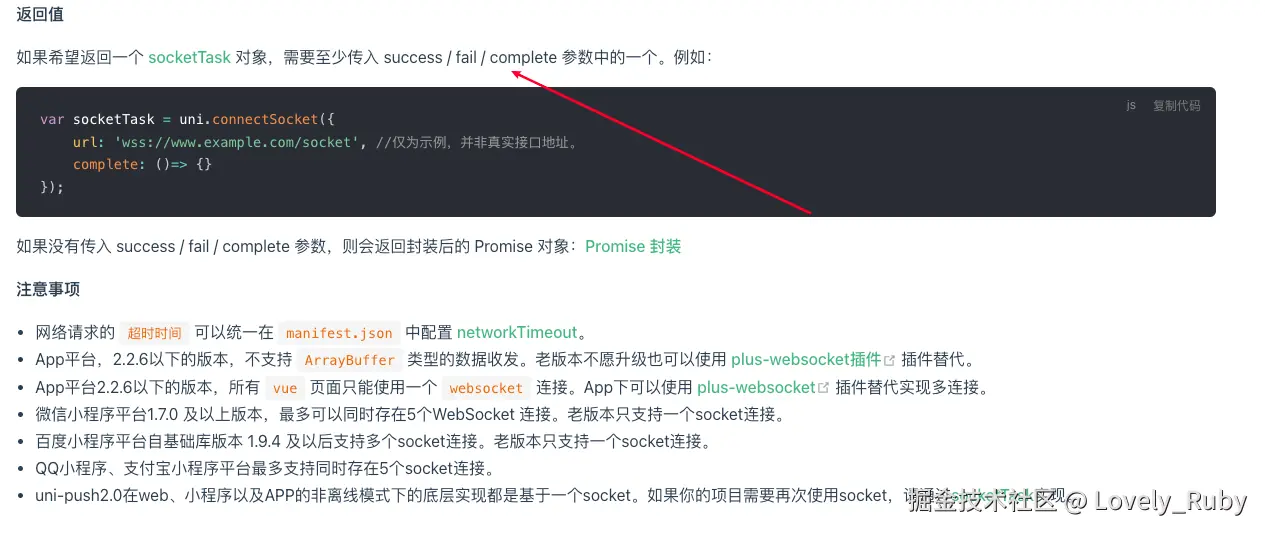The height and width of the screenshot is (533, 1265).
Task: Click external-link icon after plus-websocket插件
Action: (x=889, y=360)
